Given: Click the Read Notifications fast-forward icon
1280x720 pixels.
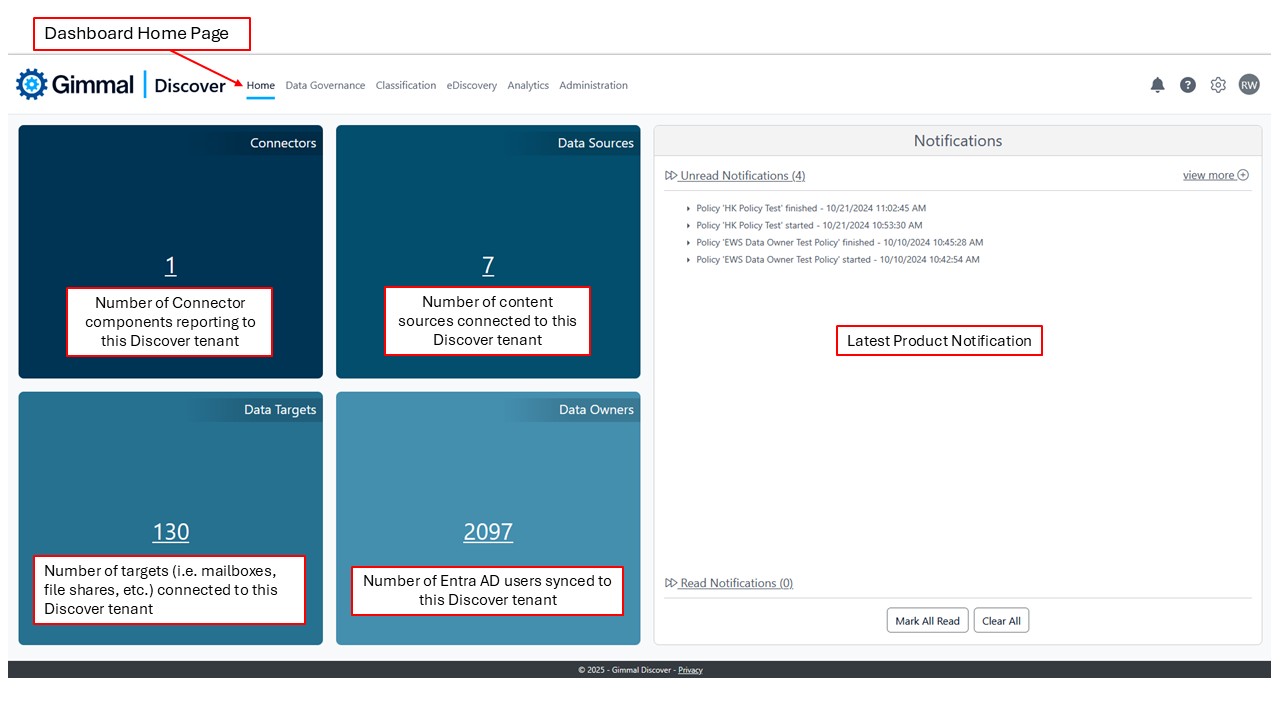Looking at the screenshot, I should [672, 583].
